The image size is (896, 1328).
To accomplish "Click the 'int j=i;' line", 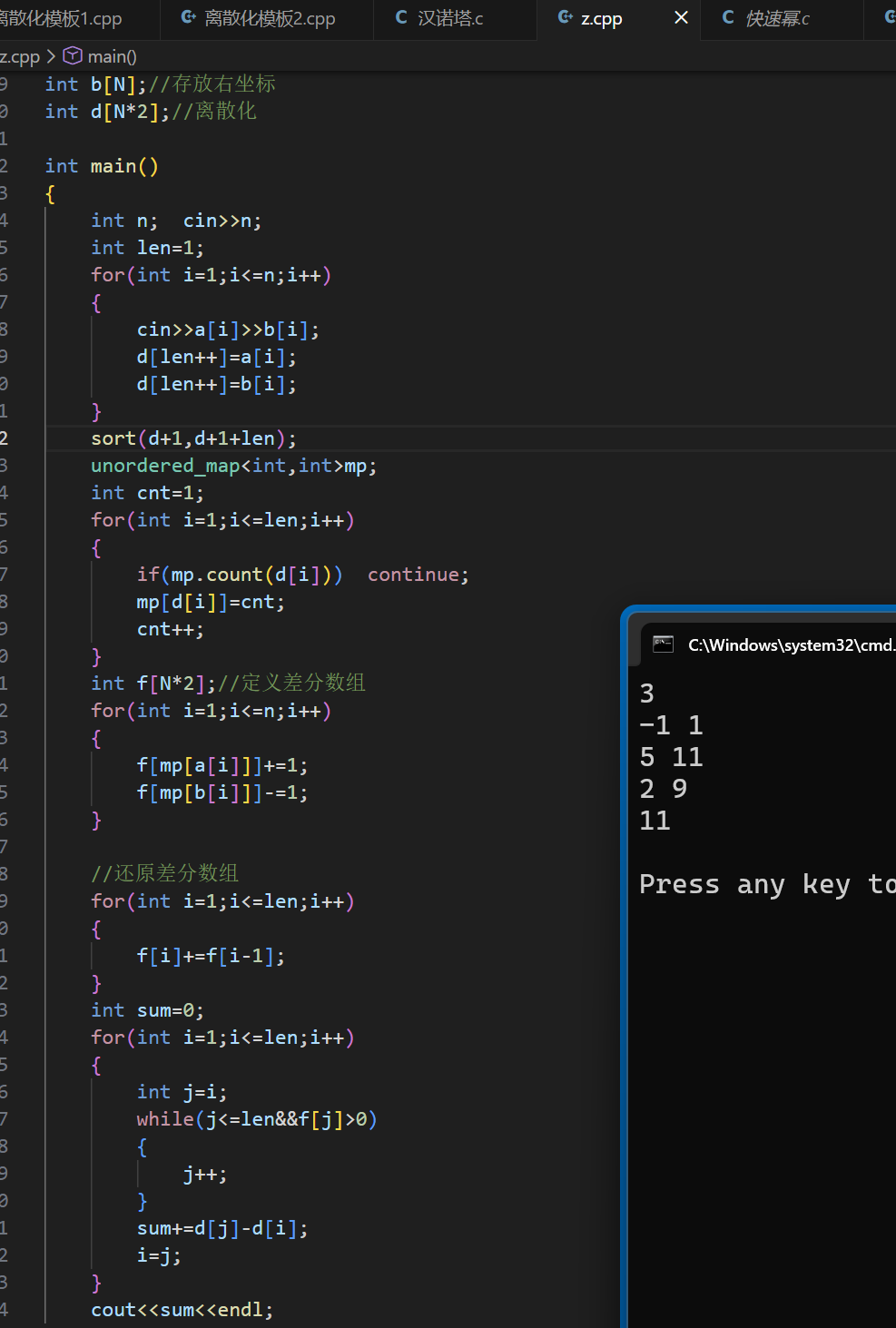I will coord(182,1092).
